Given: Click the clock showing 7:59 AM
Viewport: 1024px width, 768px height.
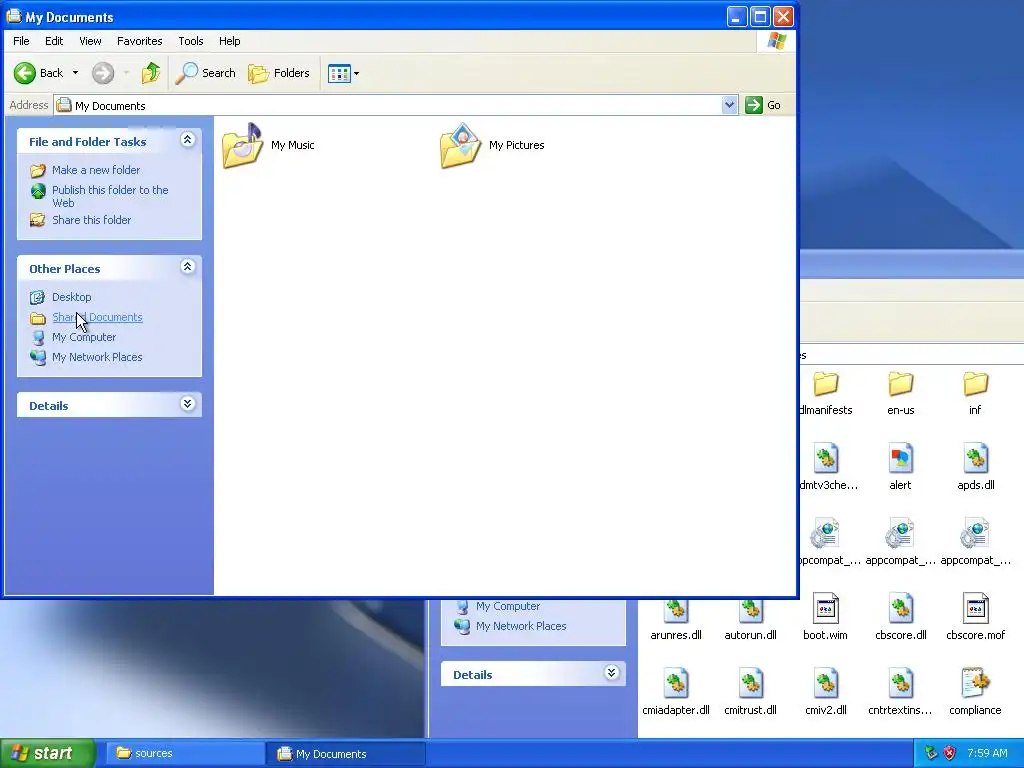Looking at the screenshot, I should pos(987,753).
